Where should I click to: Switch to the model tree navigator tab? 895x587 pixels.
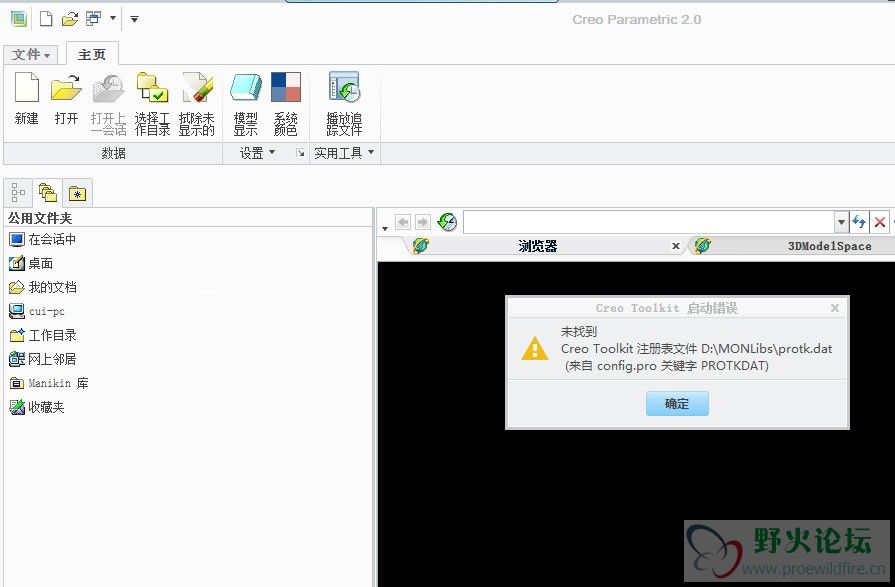(x=18, y=193)
